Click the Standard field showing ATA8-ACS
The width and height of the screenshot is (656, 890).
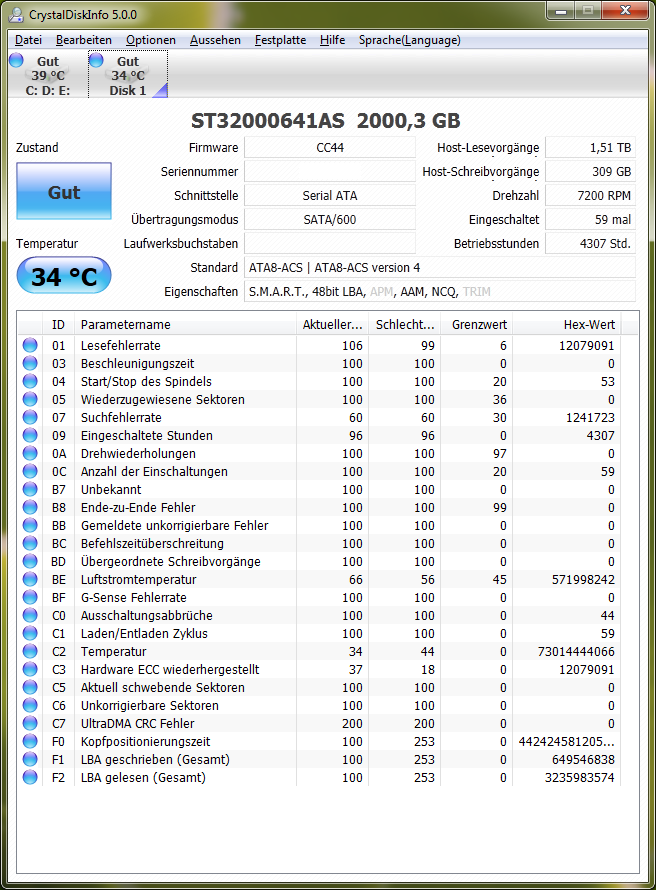[440, 267]
